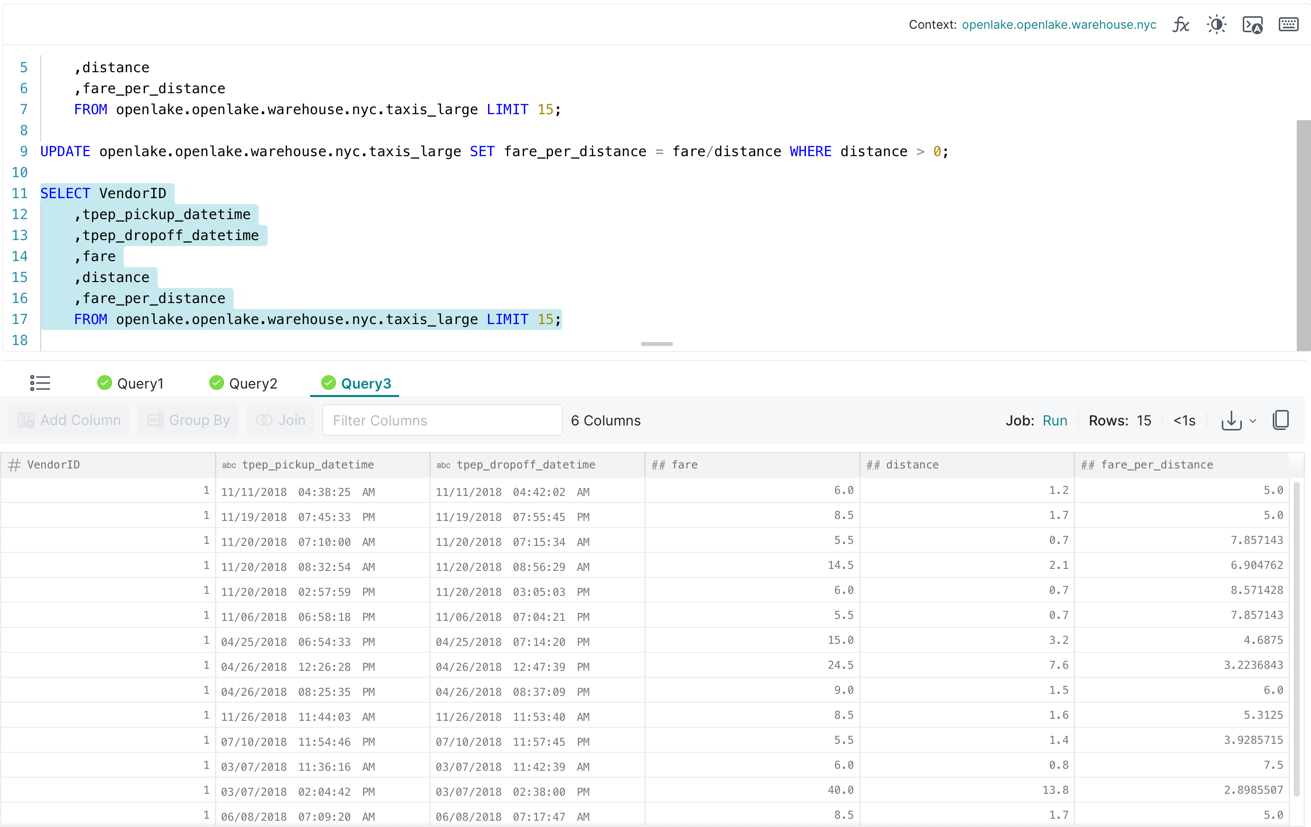Toggle the light/dark theme icon
This screenshot has height=827, width=1311.
pyautogui.click(x=1216, y=25)
